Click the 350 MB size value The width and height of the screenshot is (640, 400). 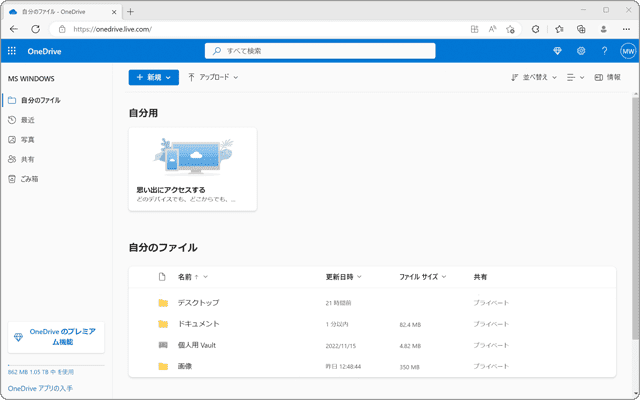[x=409, y=367]
